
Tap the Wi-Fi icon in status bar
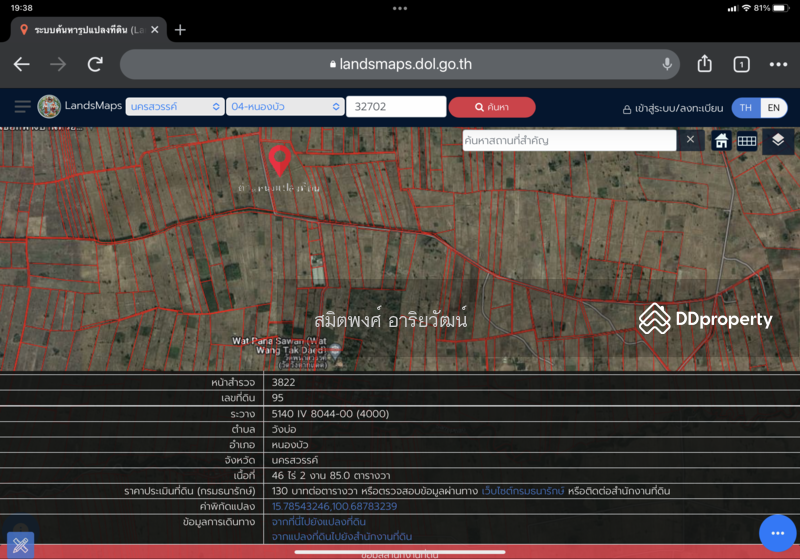pyautogui.click(x=746, y=8)
